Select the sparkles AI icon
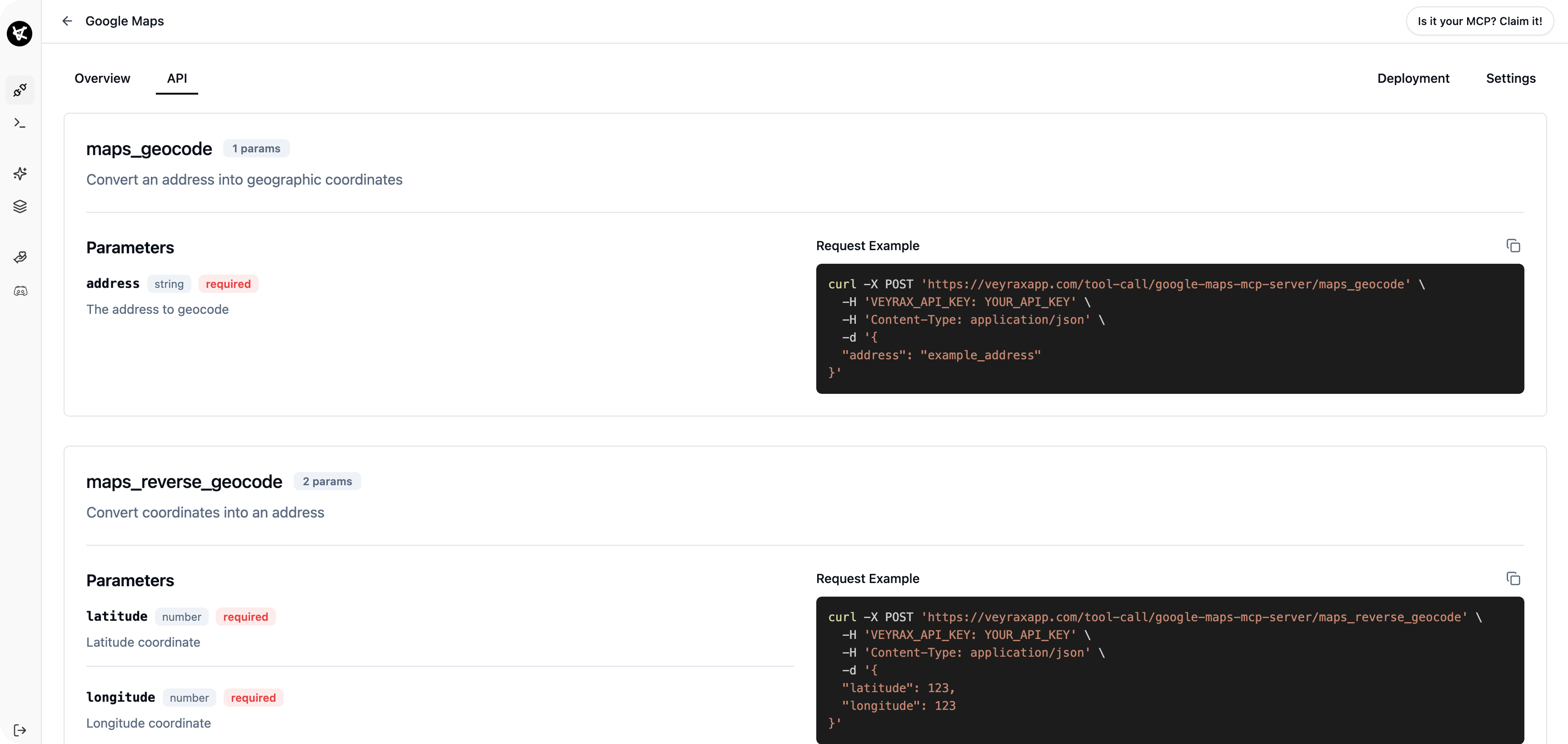This screenshot has height=744, width=1568. (x=20, y=174)
